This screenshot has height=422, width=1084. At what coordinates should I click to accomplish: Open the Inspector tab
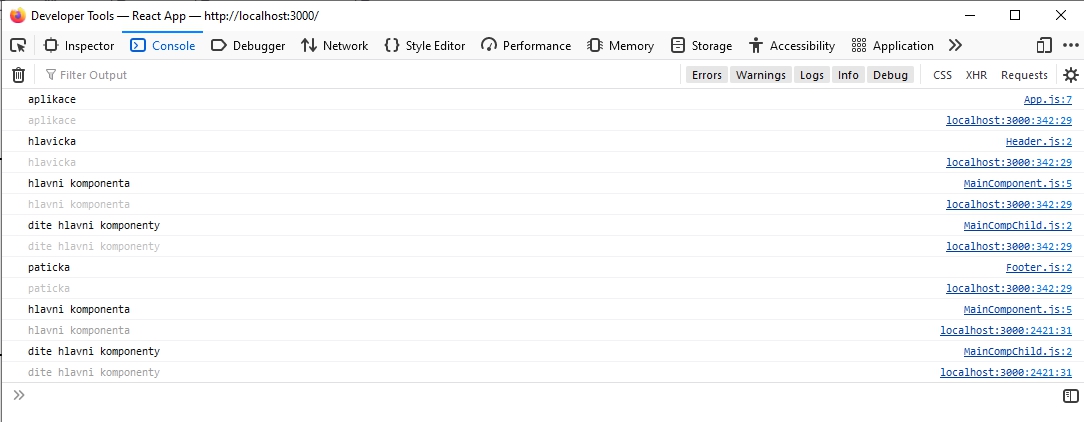pyautogui.click(x=79, y=46)
